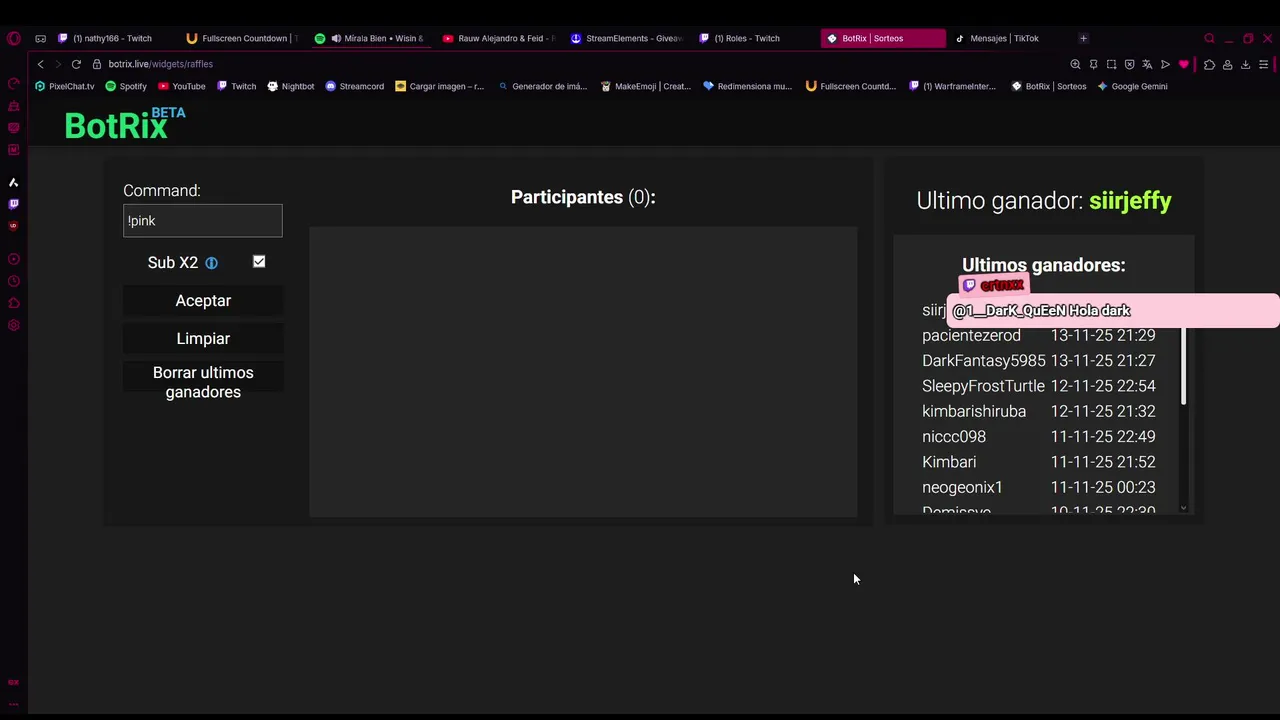Viewport: 1280px width, 720px height.
Task: Open the Twitch sidebar icon
Action: click(x=13, y=204)
